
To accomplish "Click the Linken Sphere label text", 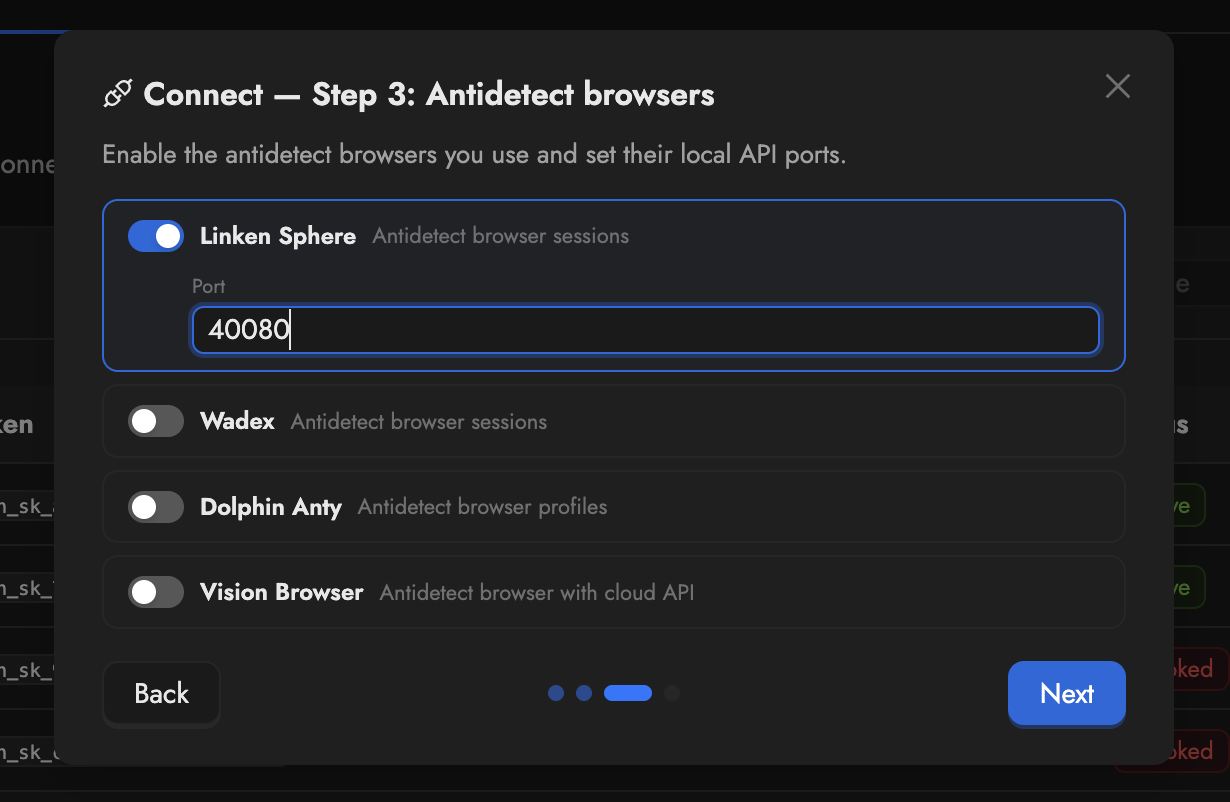I will 278,236.
